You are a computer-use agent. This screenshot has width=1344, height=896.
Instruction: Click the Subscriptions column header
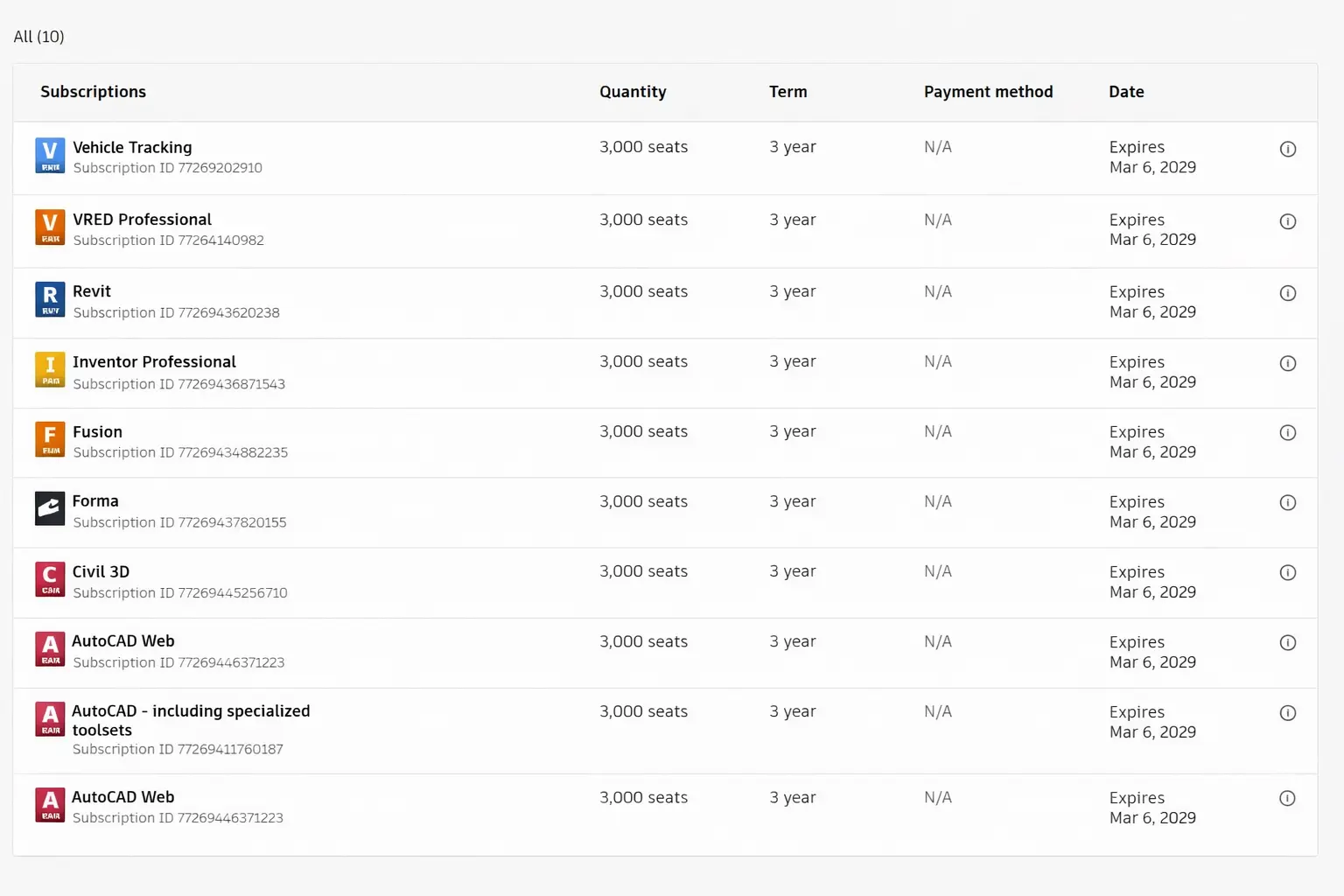93,92
